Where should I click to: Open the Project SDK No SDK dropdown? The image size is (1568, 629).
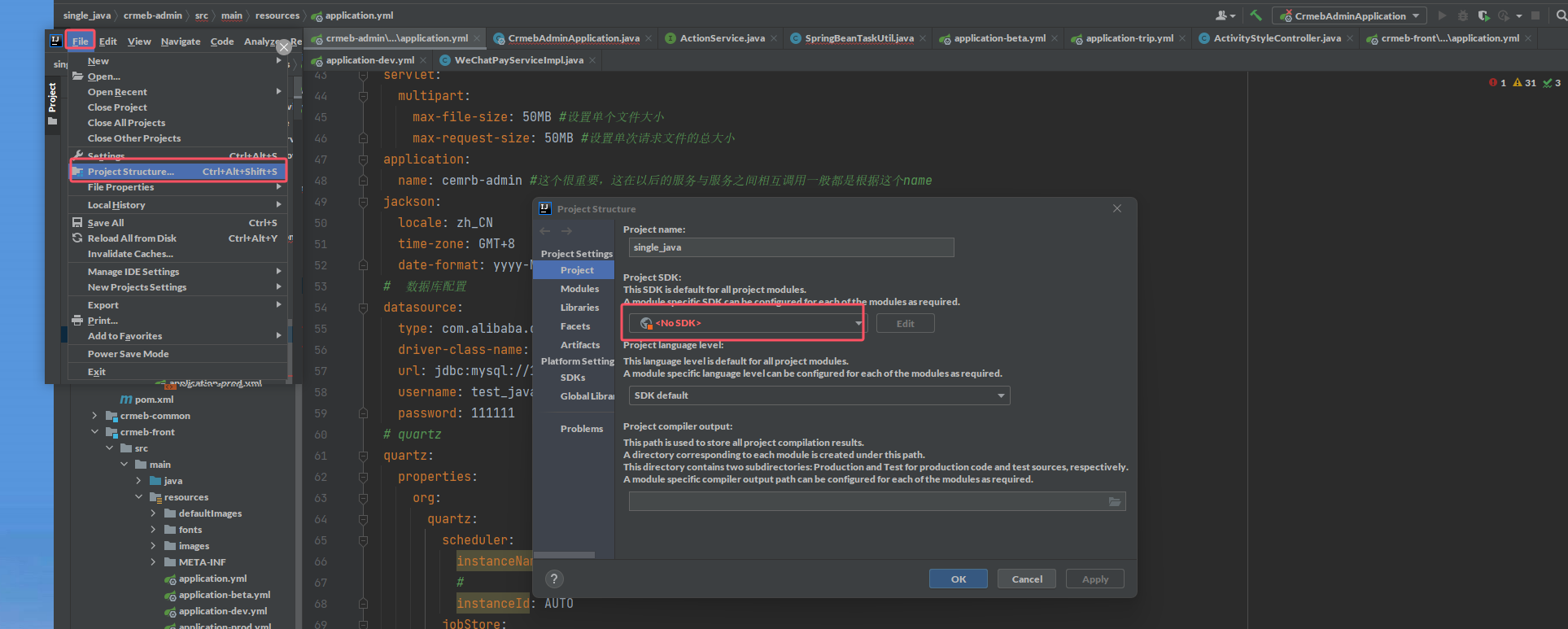click(x=746, y=323)
